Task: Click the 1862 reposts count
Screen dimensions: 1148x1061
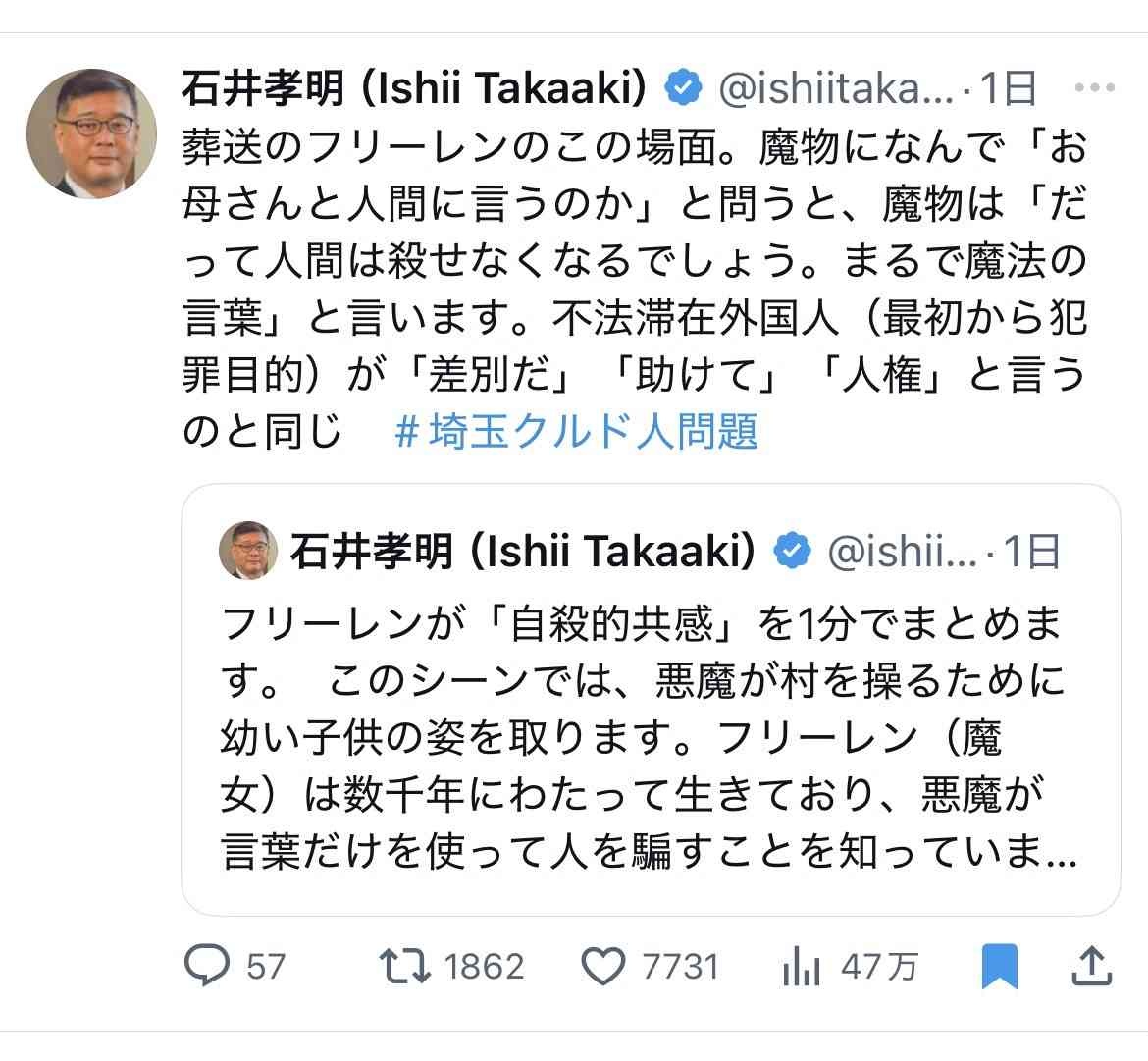Action: (484, 967)
